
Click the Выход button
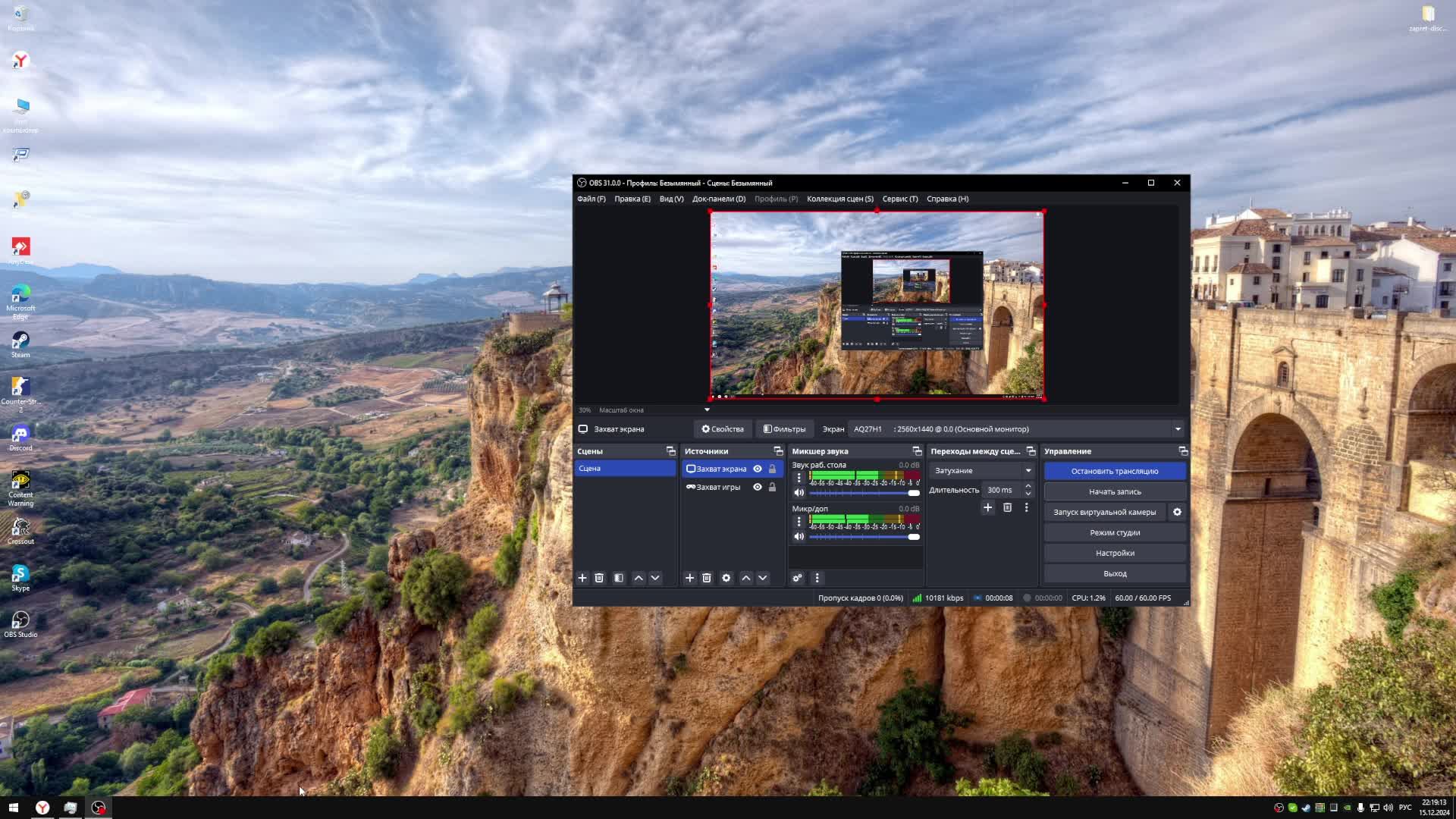pos(1115,573)
